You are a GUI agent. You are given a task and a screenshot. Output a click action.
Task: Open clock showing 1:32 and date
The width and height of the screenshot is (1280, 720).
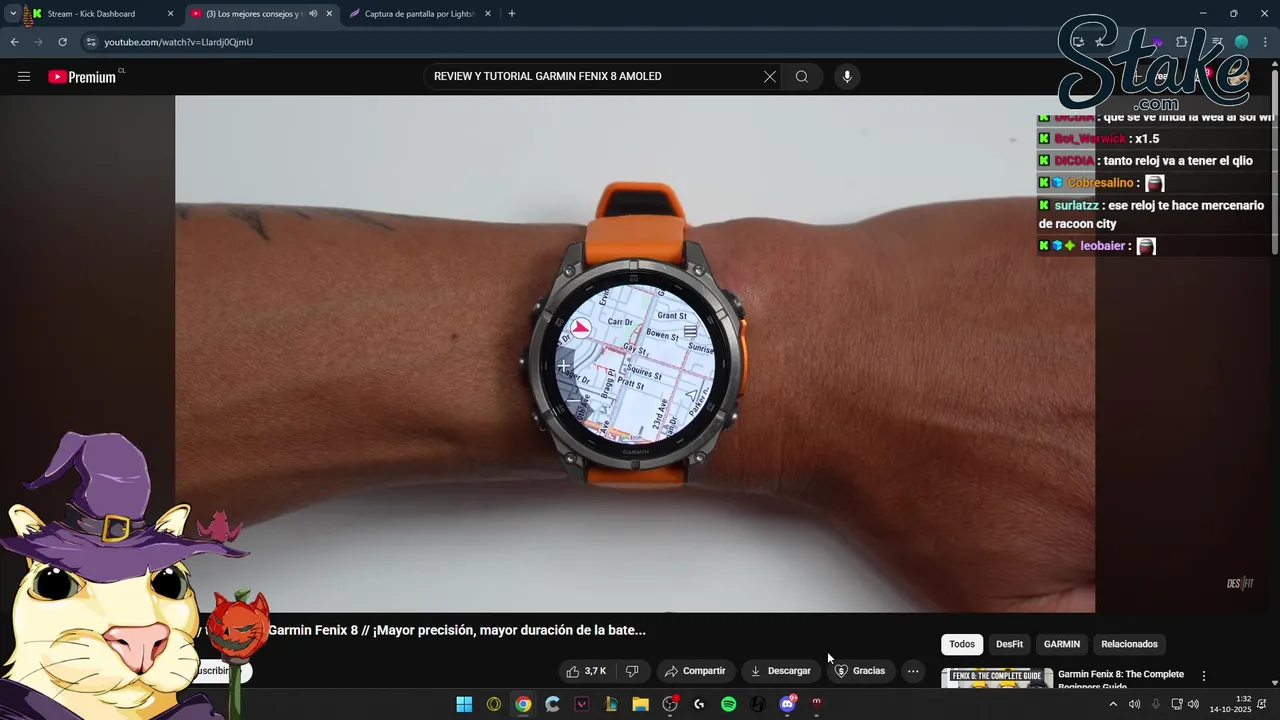(1230, 704)
